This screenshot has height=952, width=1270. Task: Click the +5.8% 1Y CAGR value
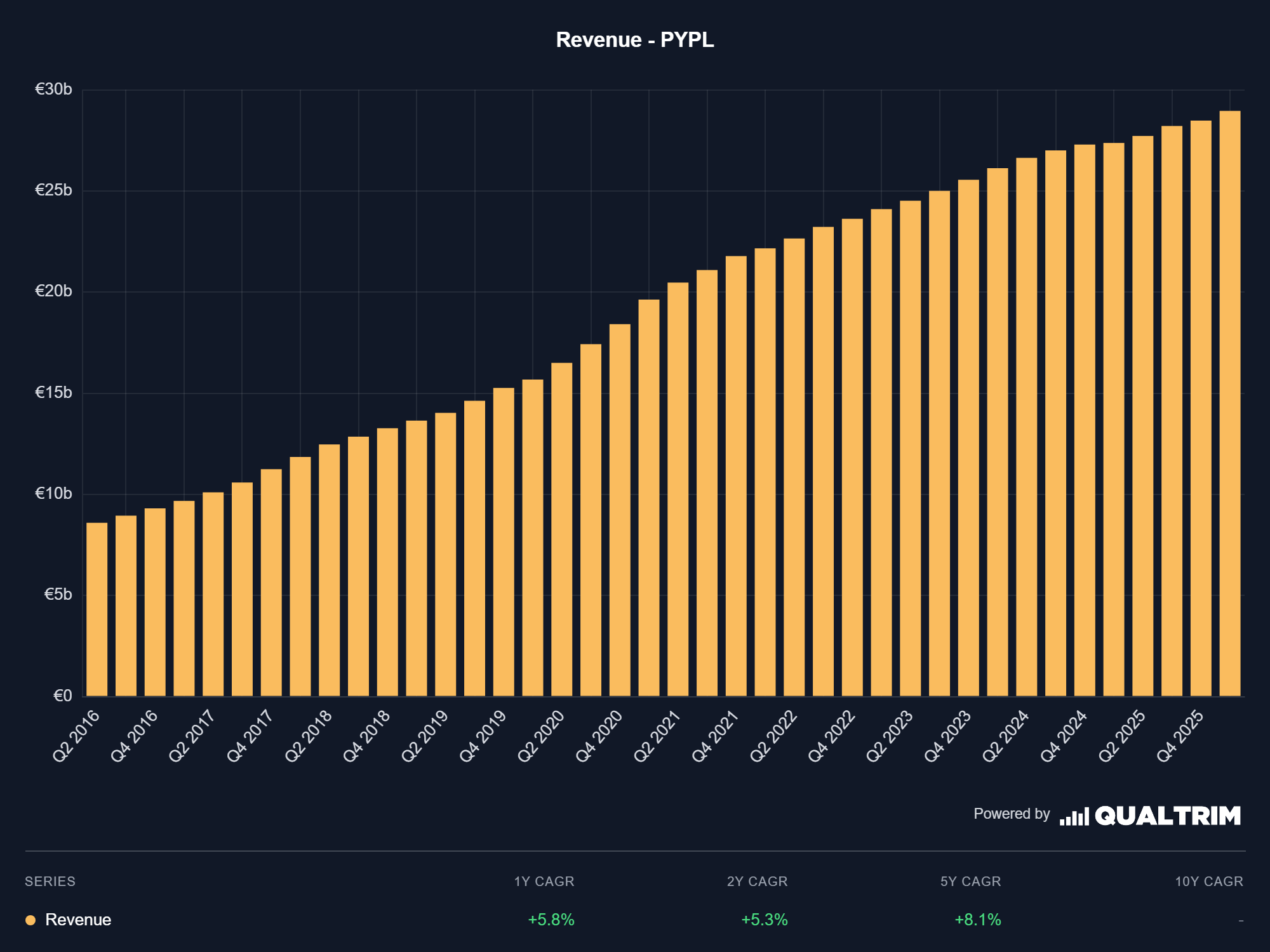[x=551, y=920]
